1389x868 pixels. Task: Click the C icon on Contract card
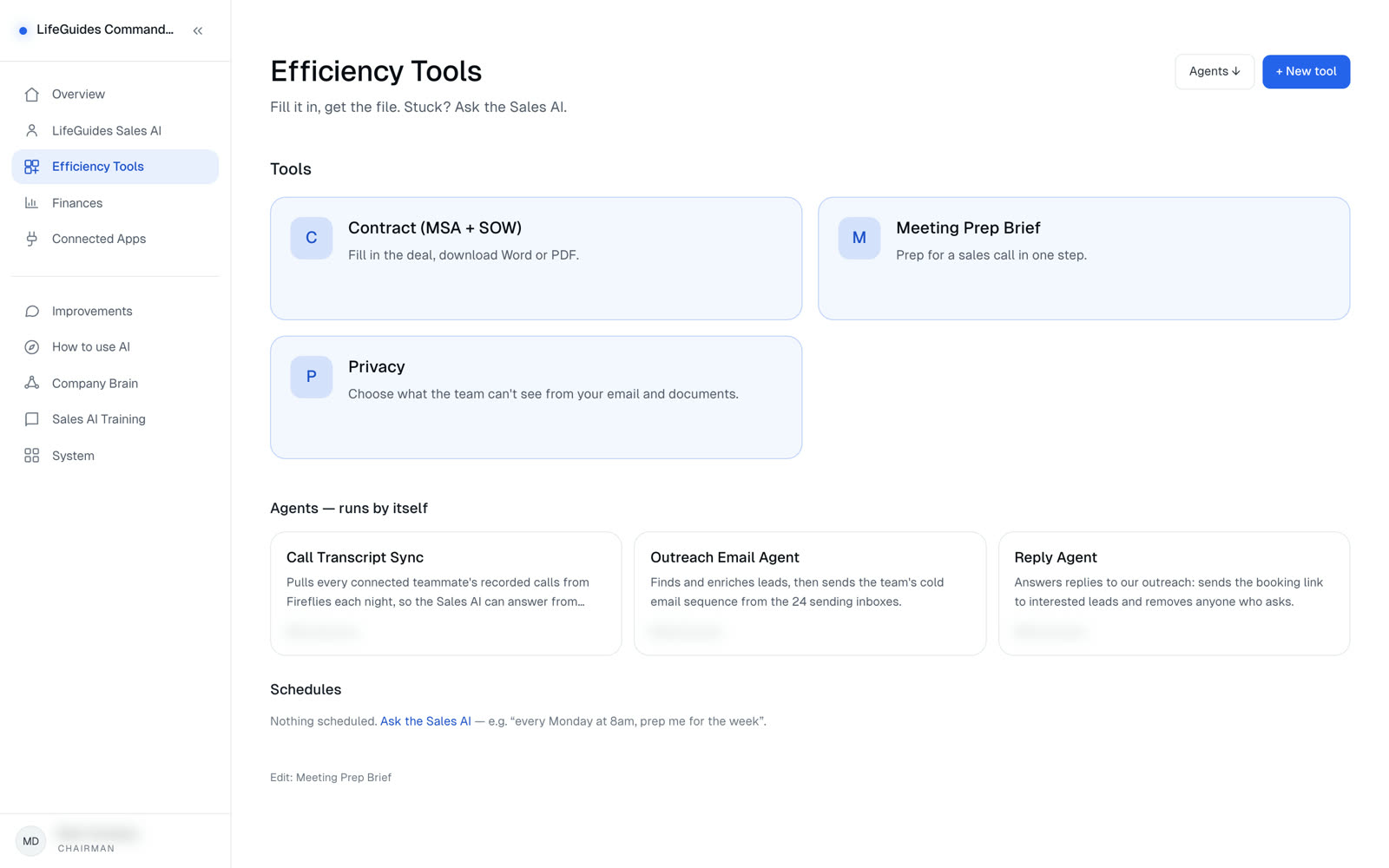pos(312,238)
